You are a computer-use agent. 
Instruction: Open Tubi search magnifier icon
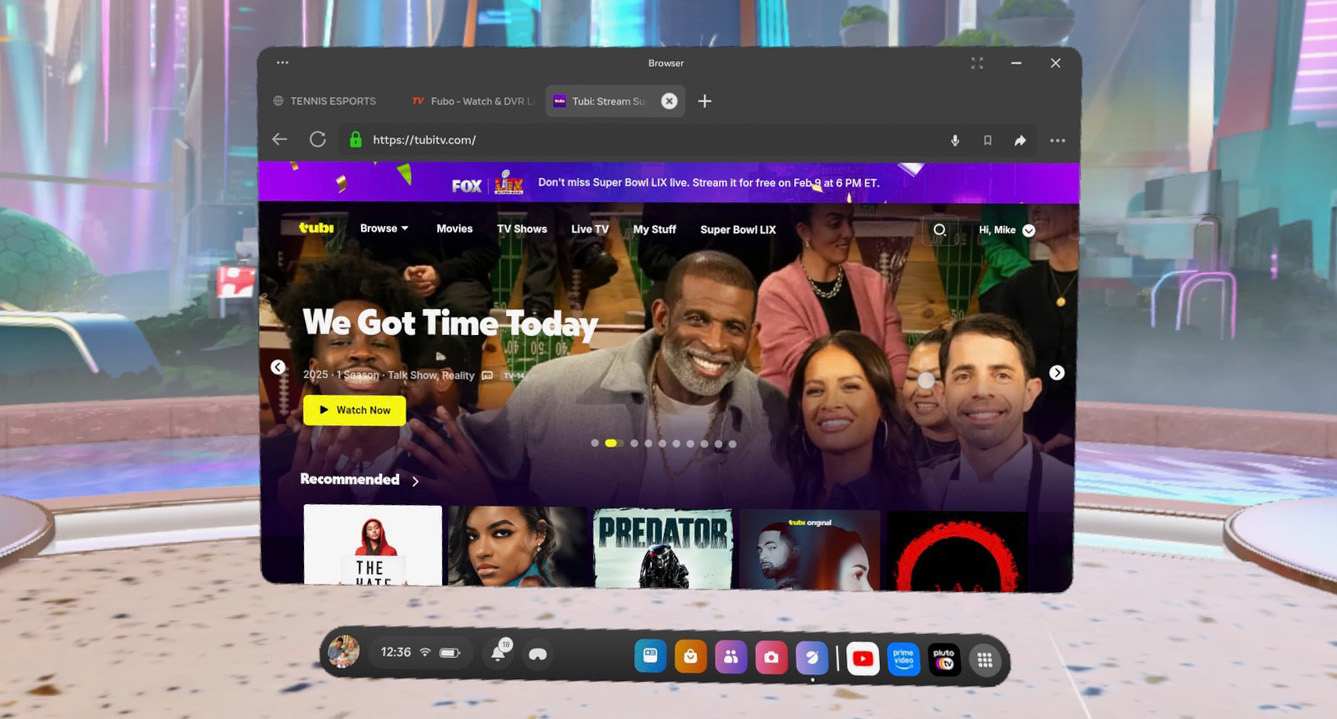[x=939, y=230]
